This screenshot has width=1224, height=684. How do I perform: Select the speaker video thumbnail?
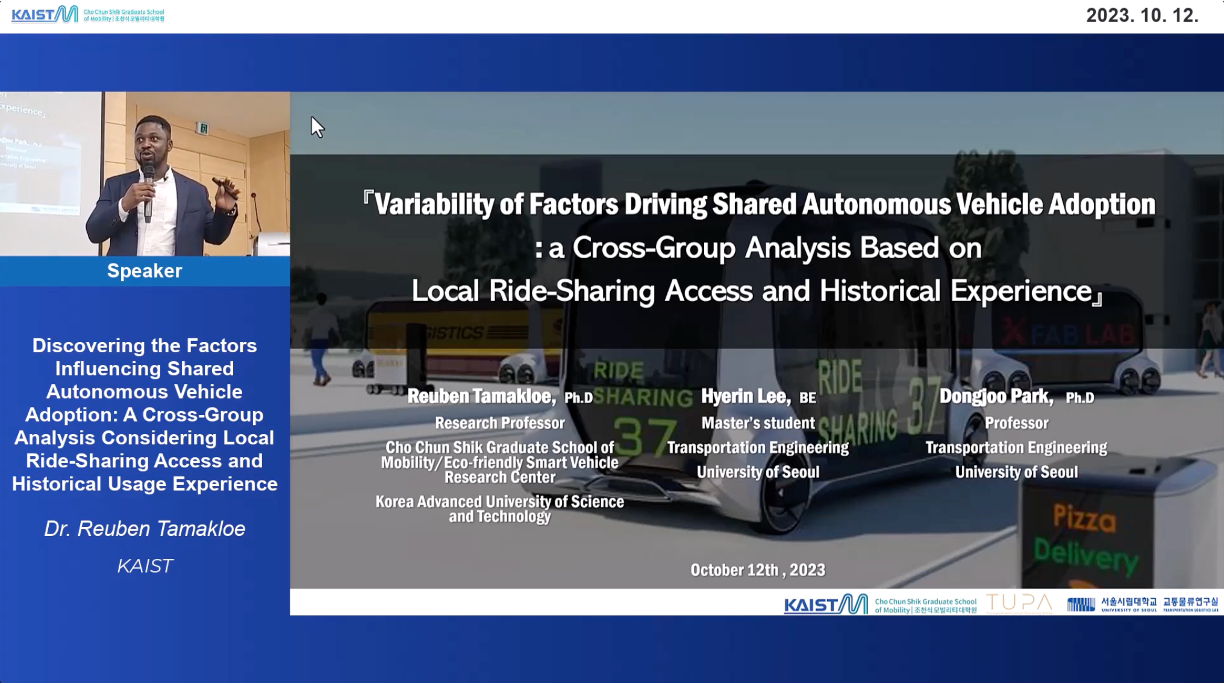point(145,173)
